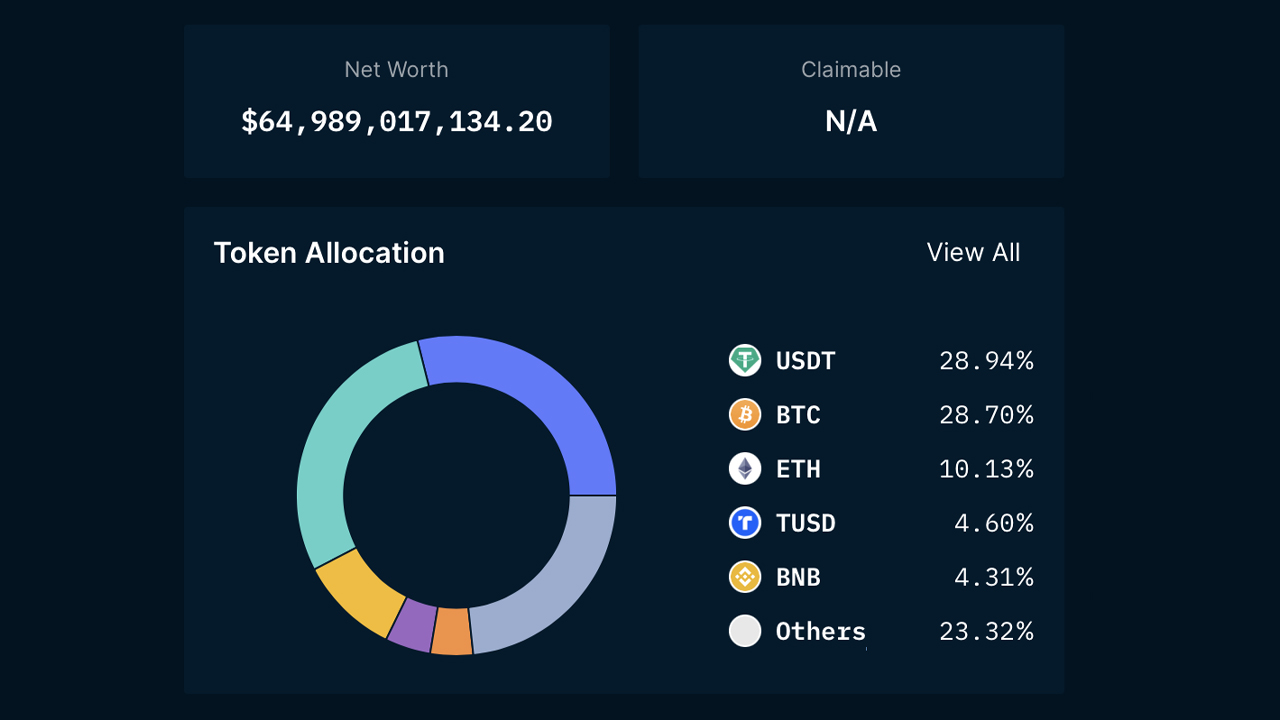This screenshot has height=720, width=1280.
Task: Click the net worth dollar amount
Action: (x=396, y=121)
